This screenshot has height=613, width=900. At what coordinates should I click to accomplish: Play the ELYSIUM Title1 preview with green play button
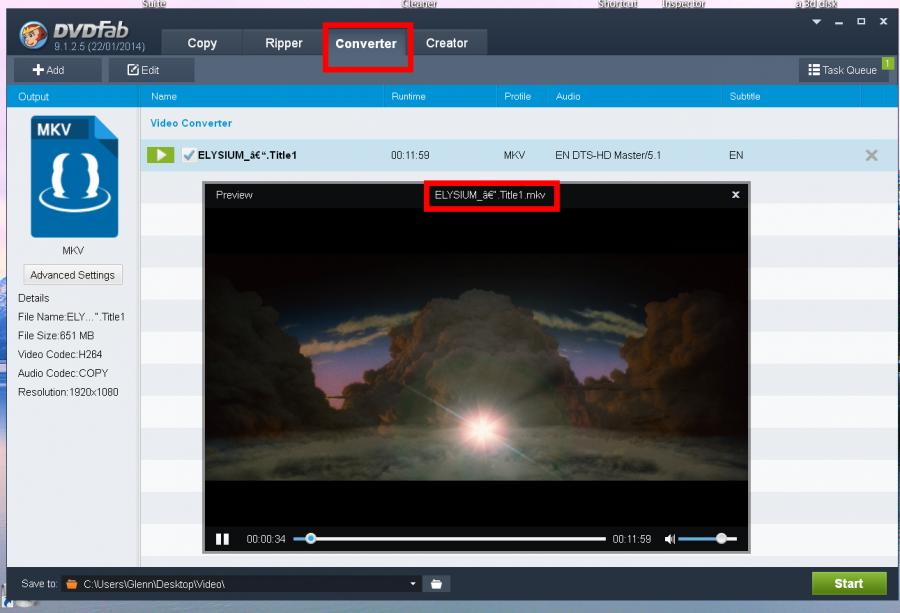[161, 155]
